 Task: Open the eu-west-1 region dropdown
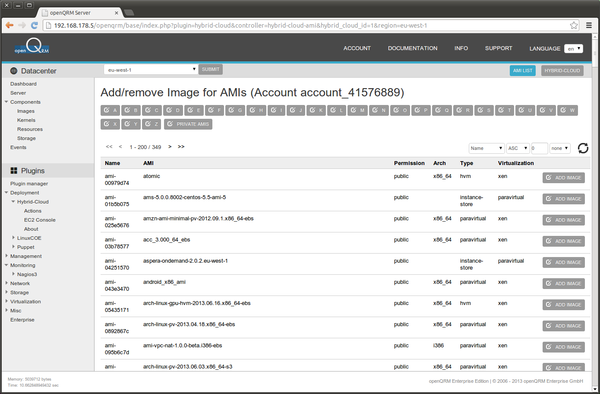[151, 70]
